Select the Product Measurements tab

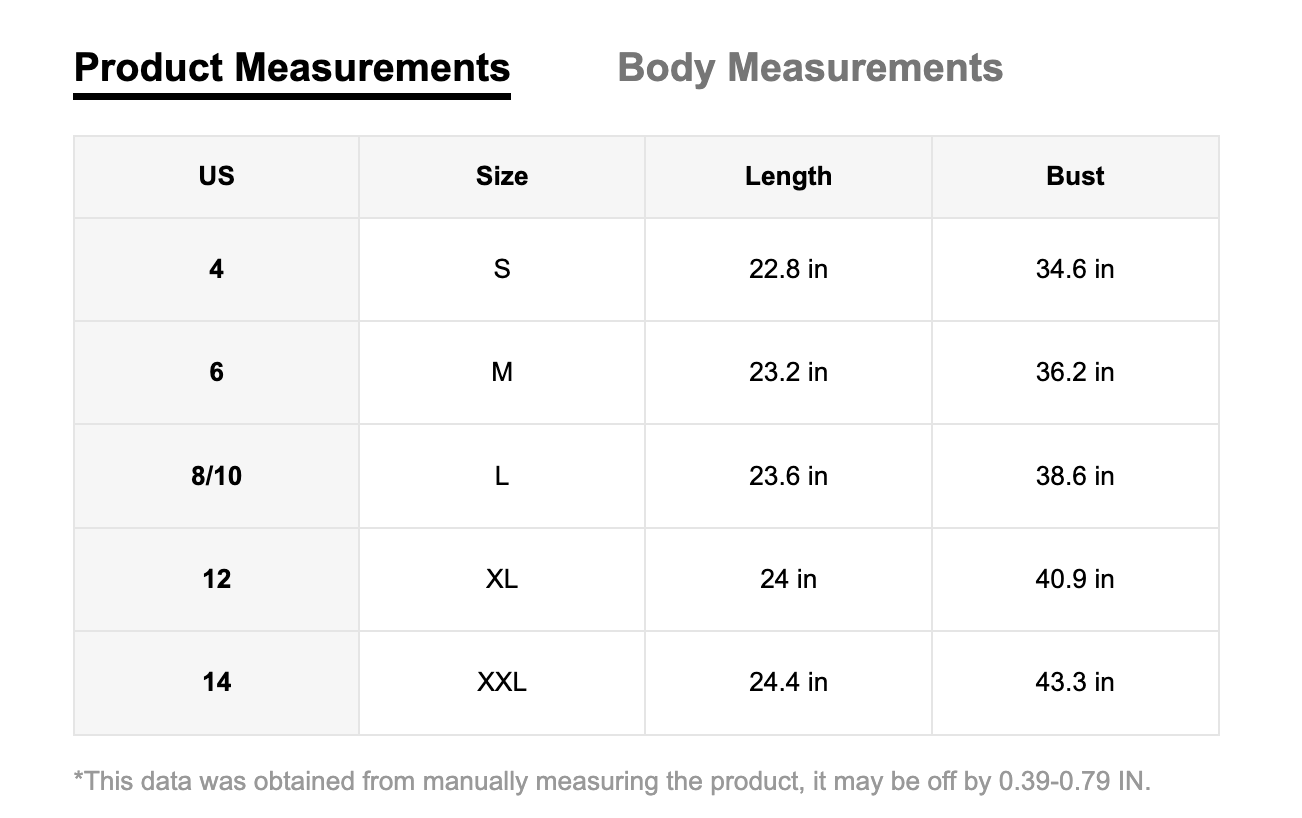click(292, 68)
